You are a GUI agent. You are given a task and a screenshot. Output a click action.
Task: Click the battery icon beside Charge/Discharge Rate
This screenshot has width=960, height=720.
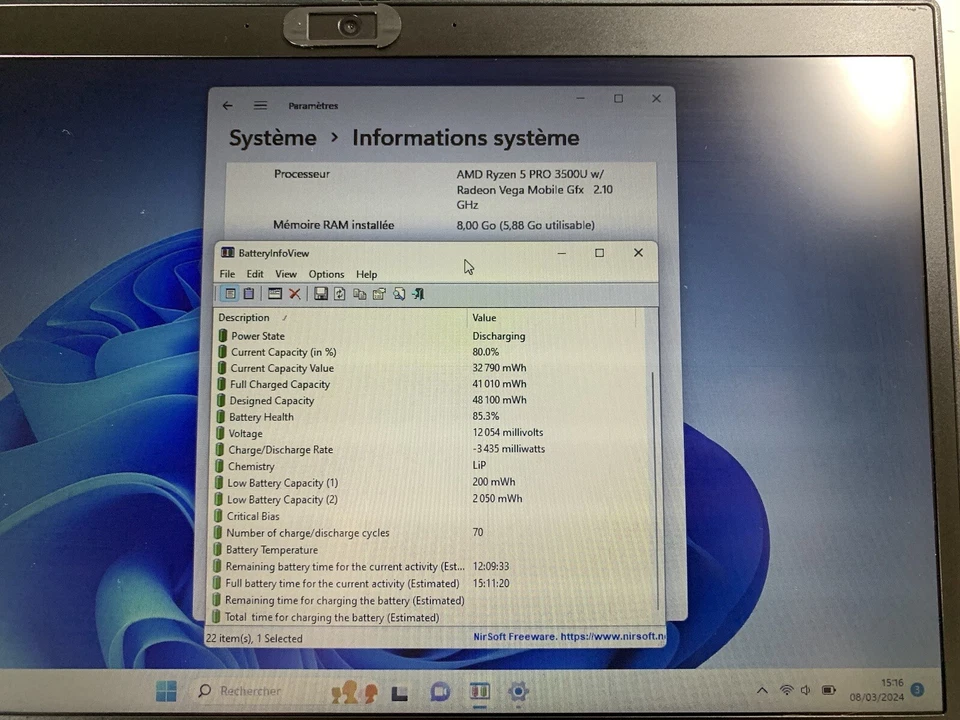pos(220,449)
